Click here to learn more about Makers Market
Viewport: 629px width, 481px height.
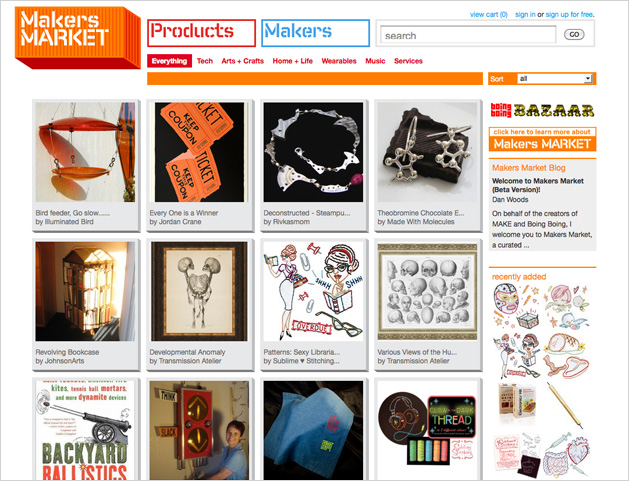(x=542, y=139)
